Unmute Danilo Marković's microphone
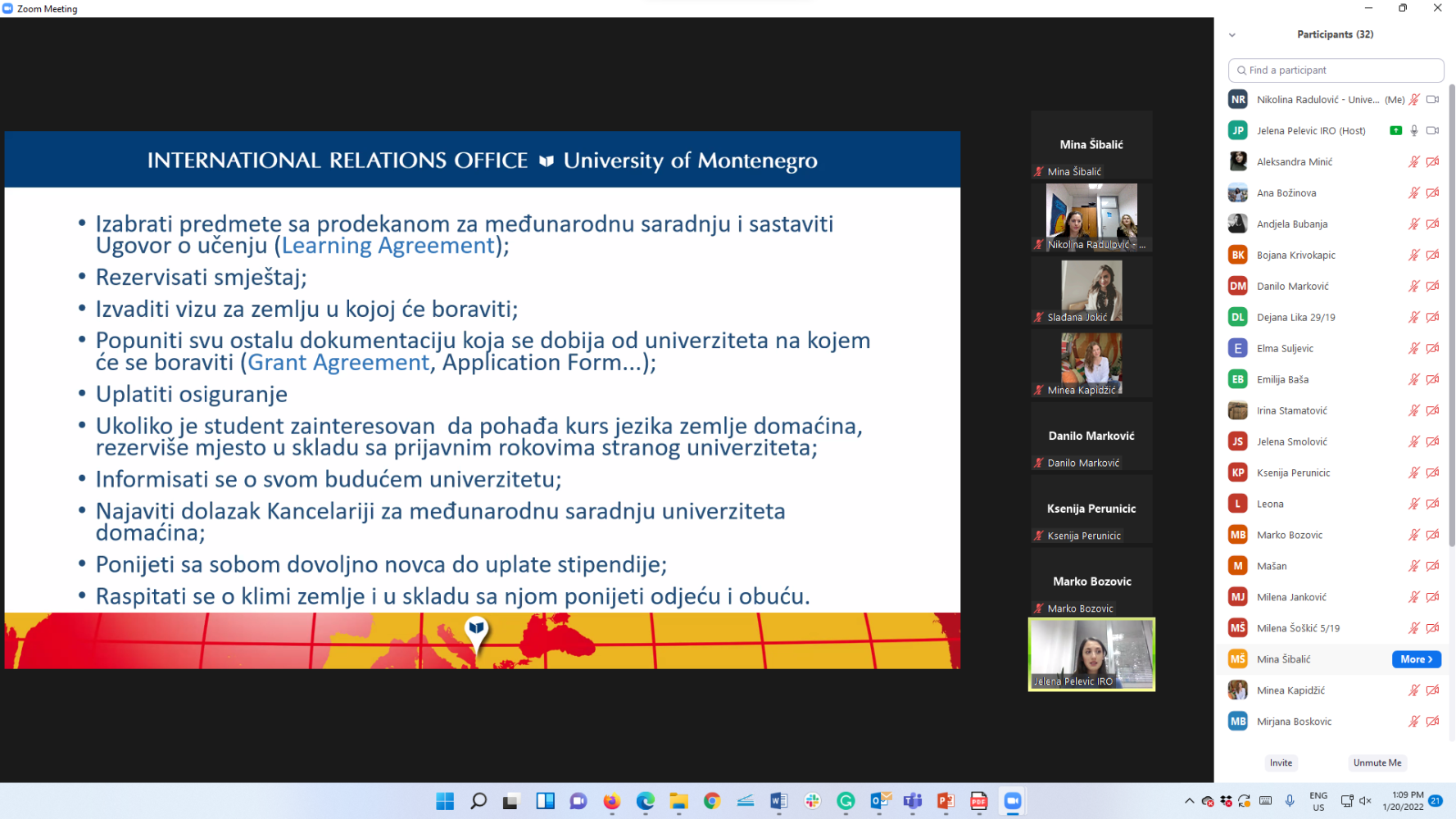This screenshot has height=819, width=1456. [x=1413, y=286]
